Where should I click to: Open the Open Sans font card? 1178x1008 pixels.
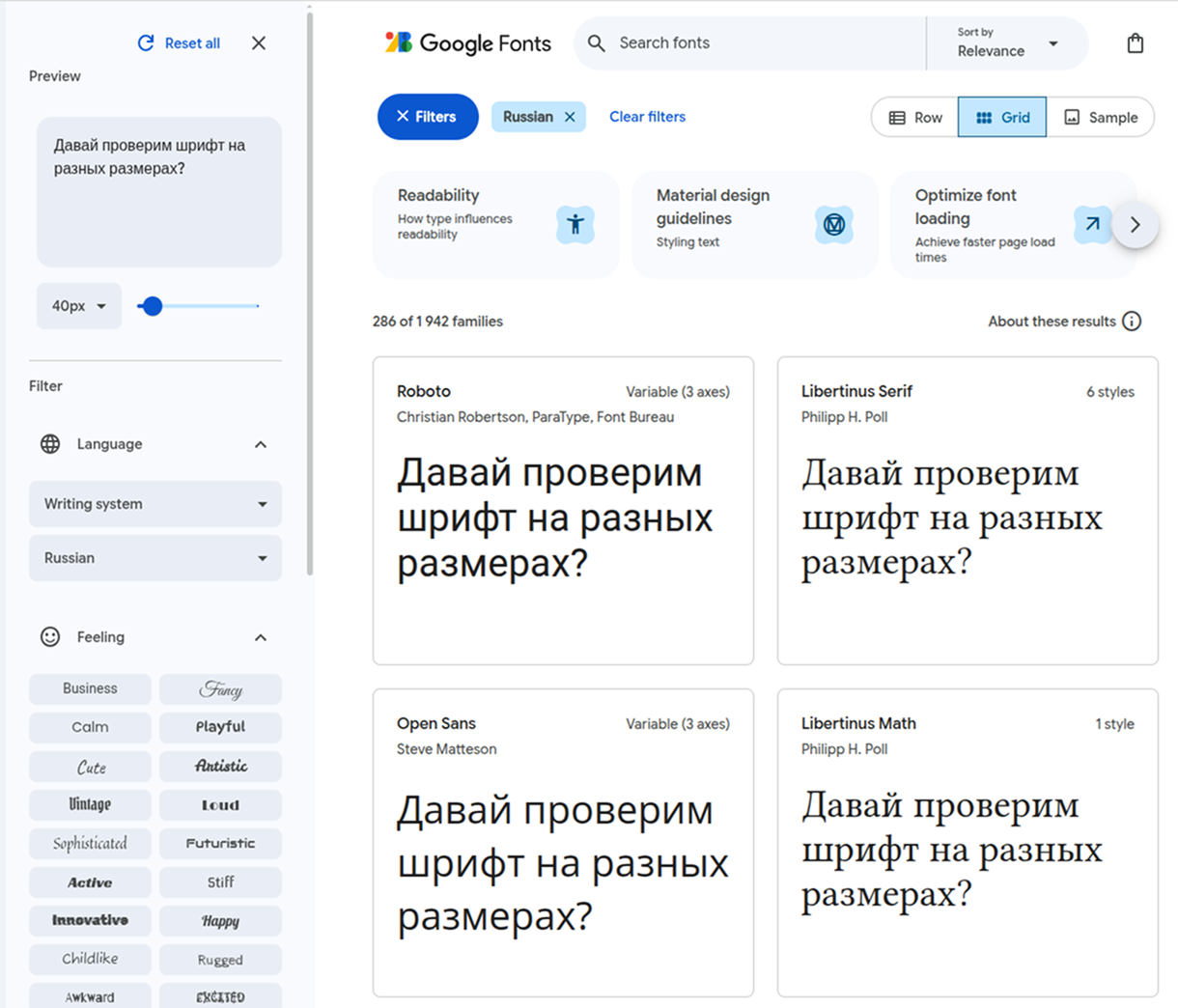(563, 843)
